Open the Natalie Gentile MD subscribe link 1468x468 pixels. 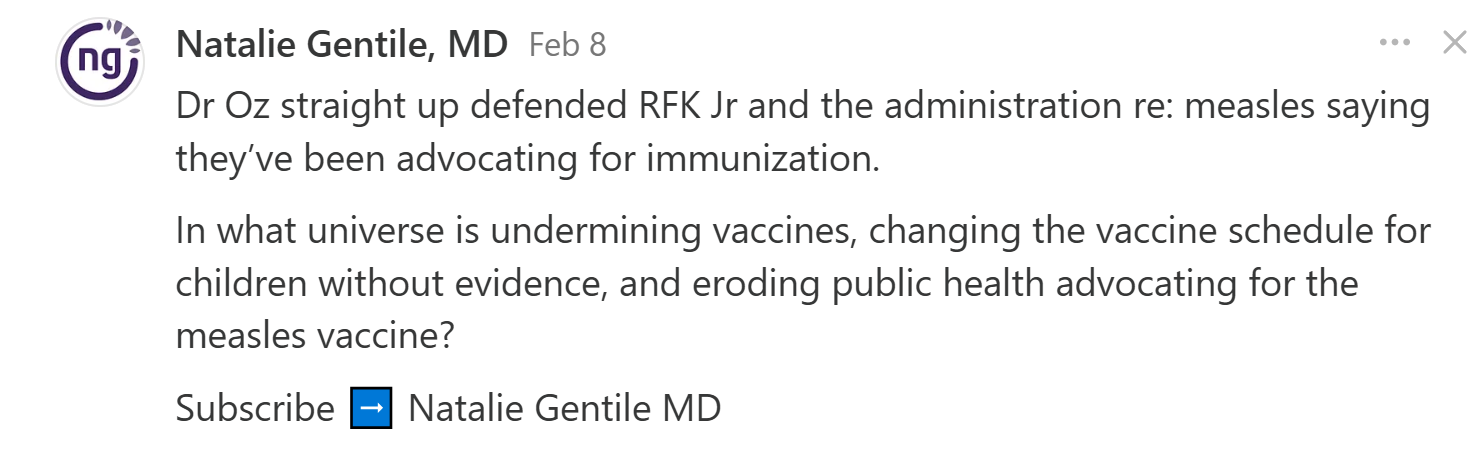pos(564,408)
